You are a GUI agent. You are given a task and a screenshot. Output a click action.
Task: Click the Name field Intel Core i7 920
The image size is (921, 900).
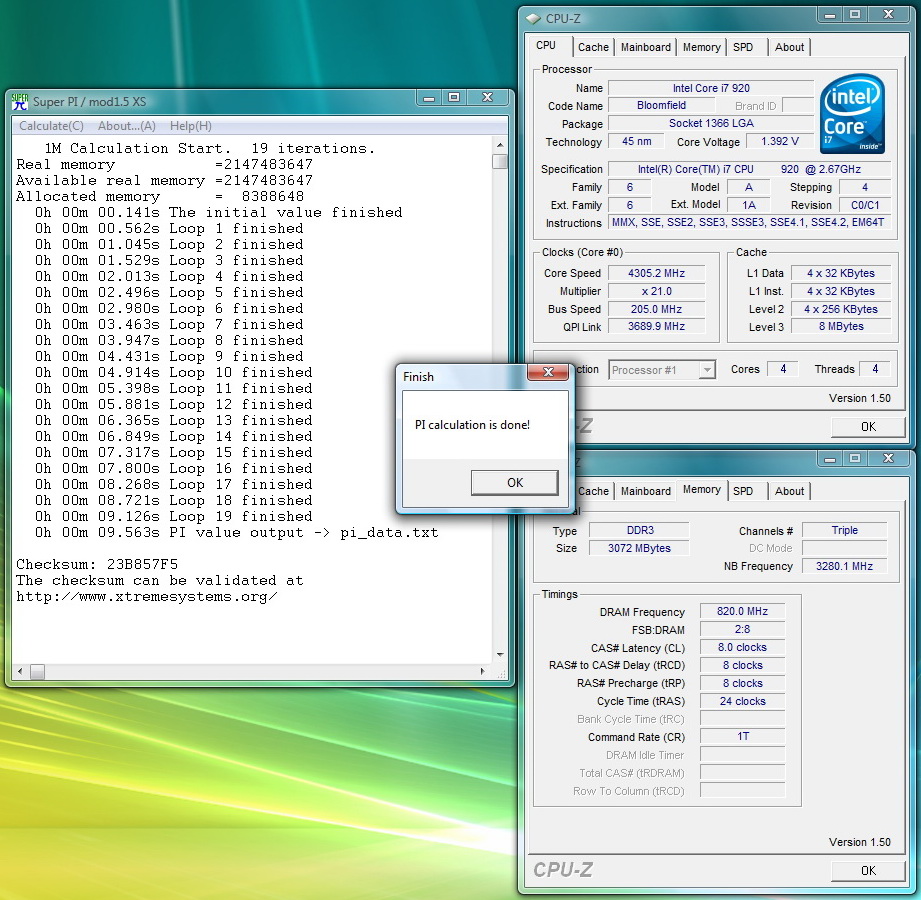coord(711,88)
